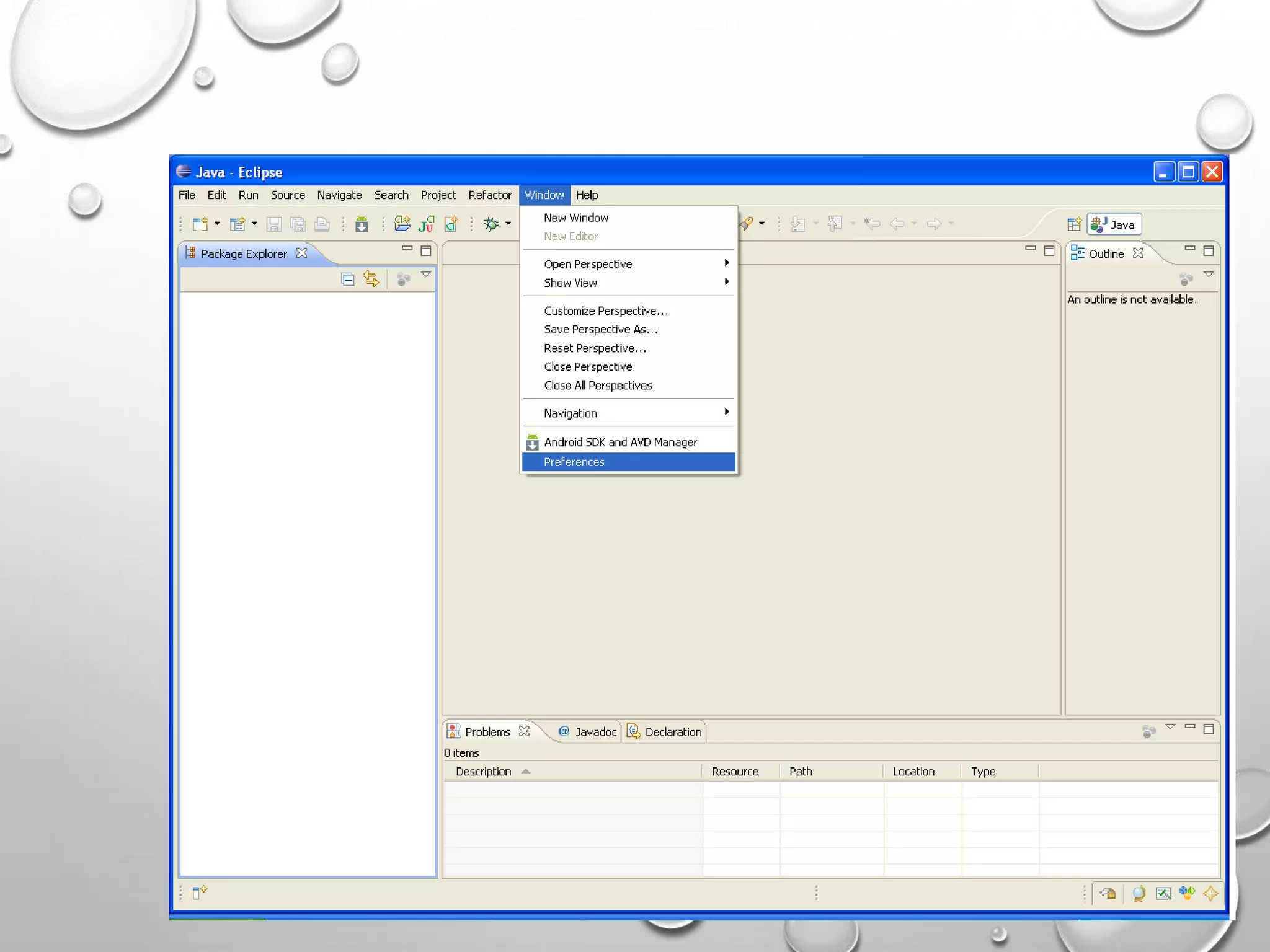The width and height of the screenshot is (1270, 952).
Task: Click the Resource column header
Action: [741, 771]
